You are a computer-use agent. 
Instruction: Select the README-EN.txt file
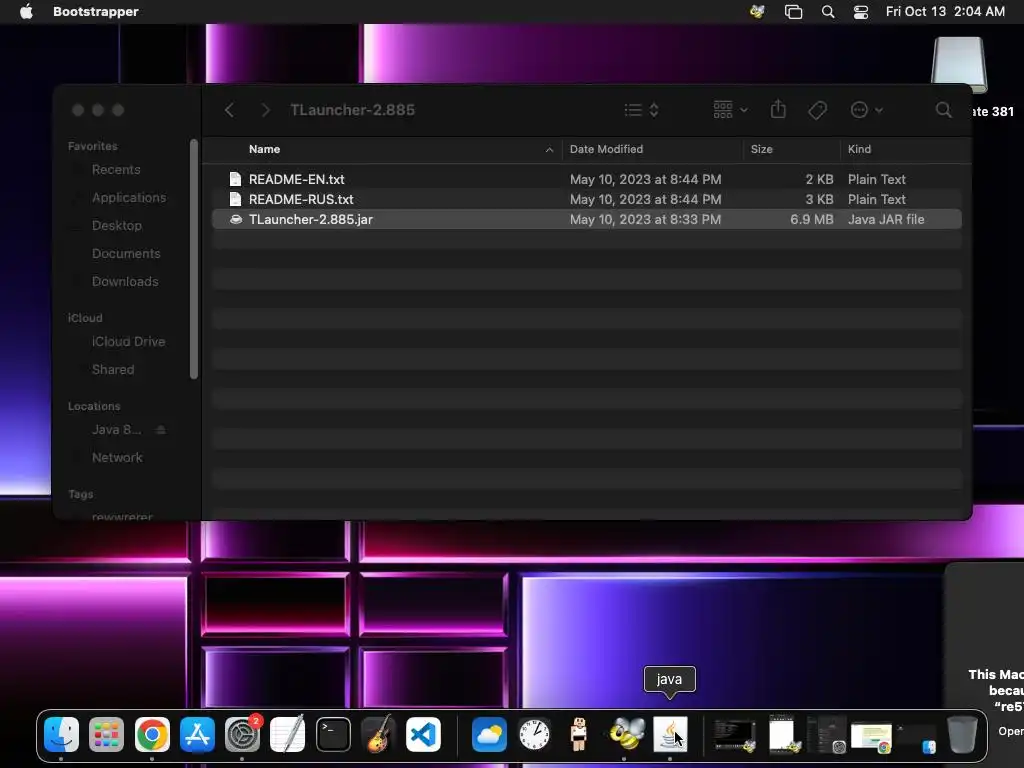586,179
